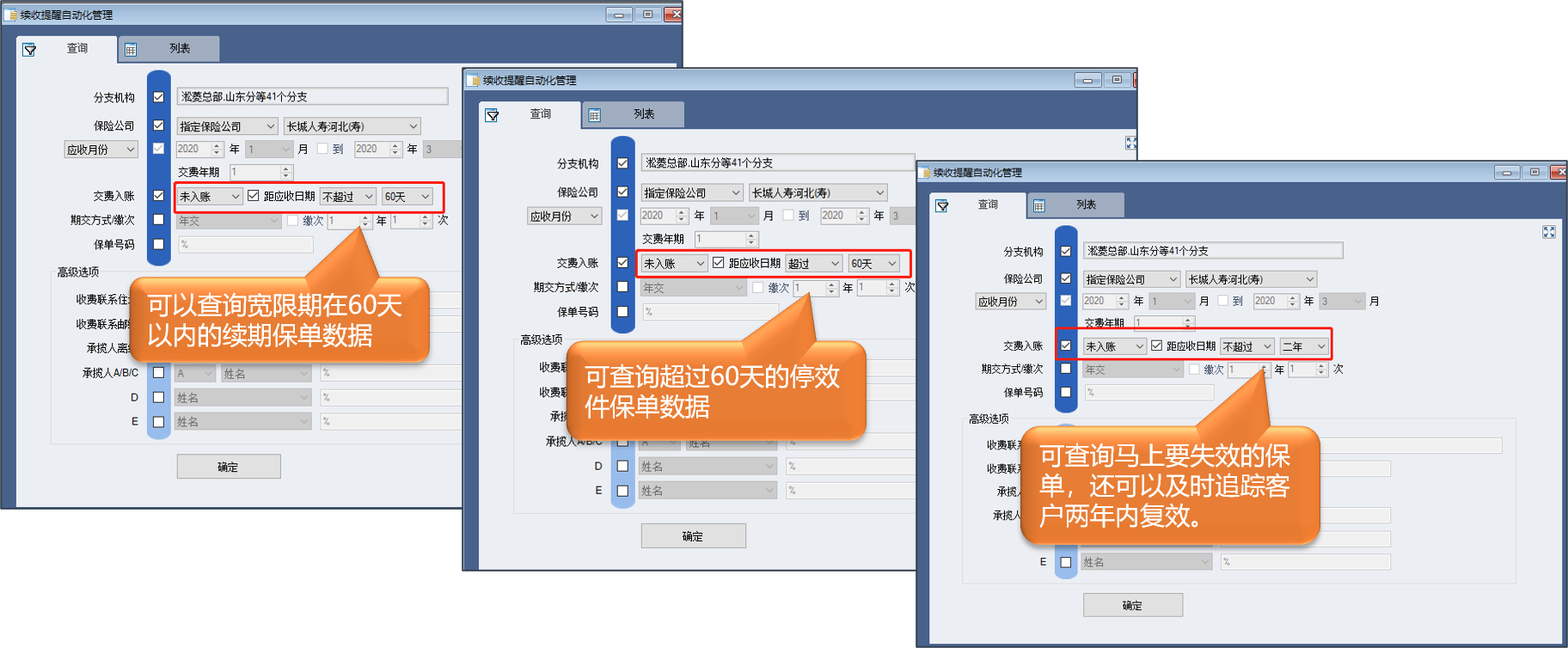Select the 查询 tab label in the rightmost window
This screenshot has width=1568, height=648.
988,205
